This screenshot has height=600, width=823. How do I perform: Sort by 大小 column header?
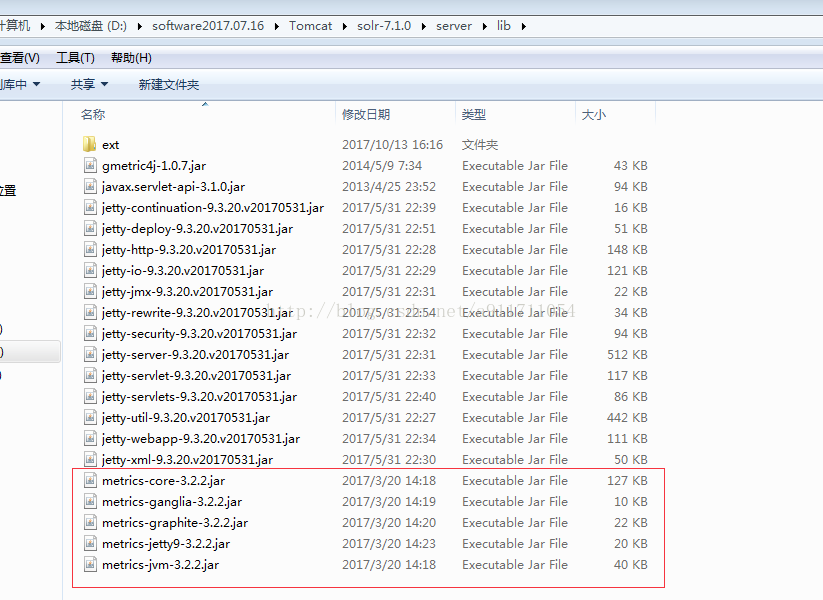[594, 114]
